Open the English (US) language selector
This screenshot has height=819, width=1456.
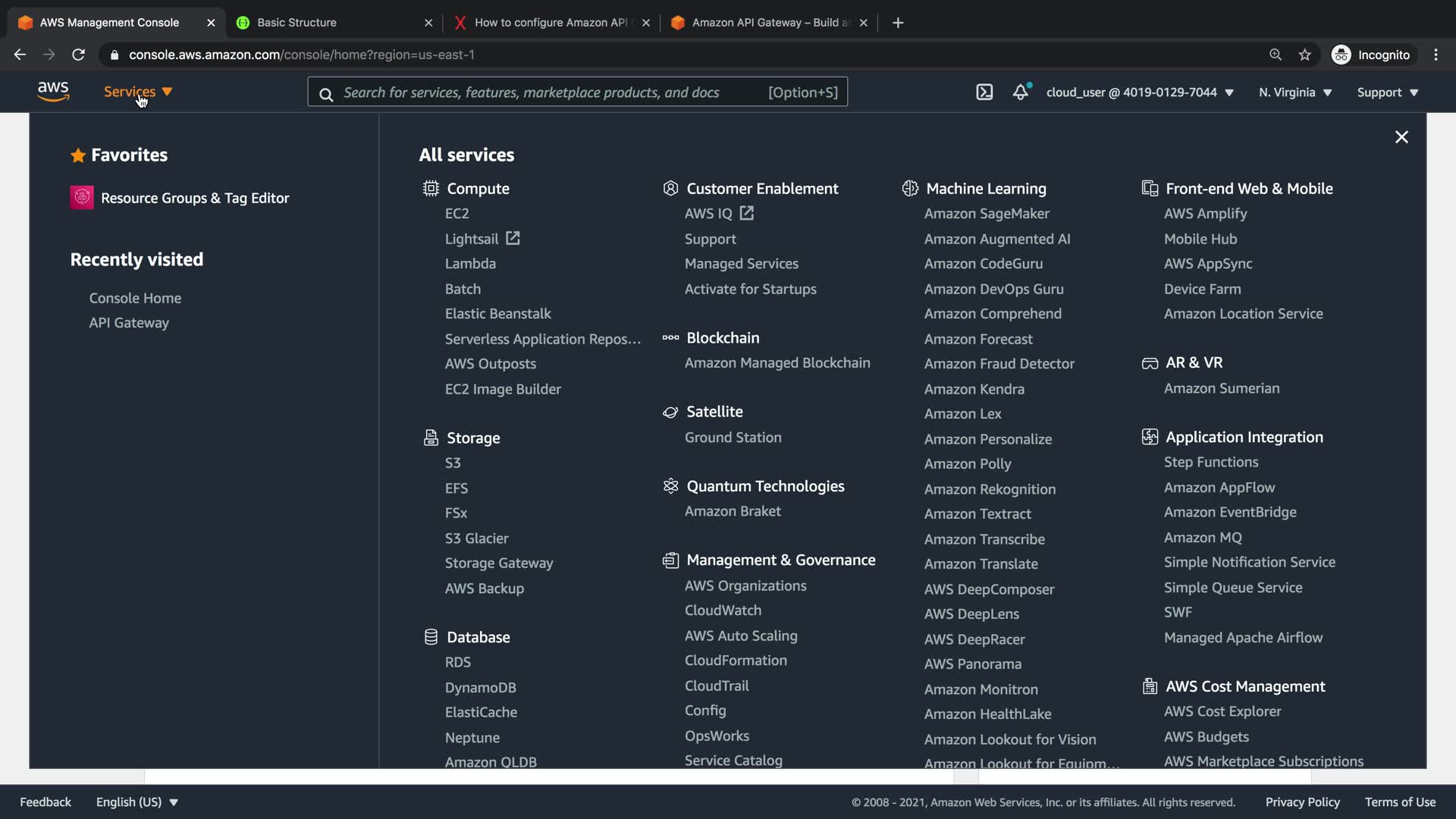pyautogui.click(x=136, y=802)
